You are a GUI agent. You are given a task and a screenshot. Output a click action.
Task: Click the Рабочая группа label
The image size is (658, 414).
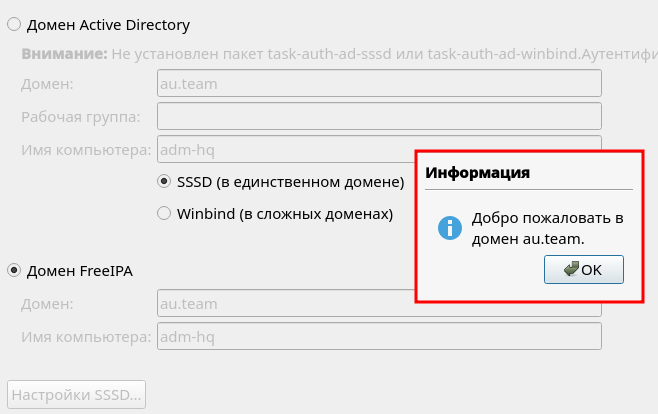point(80,117)
